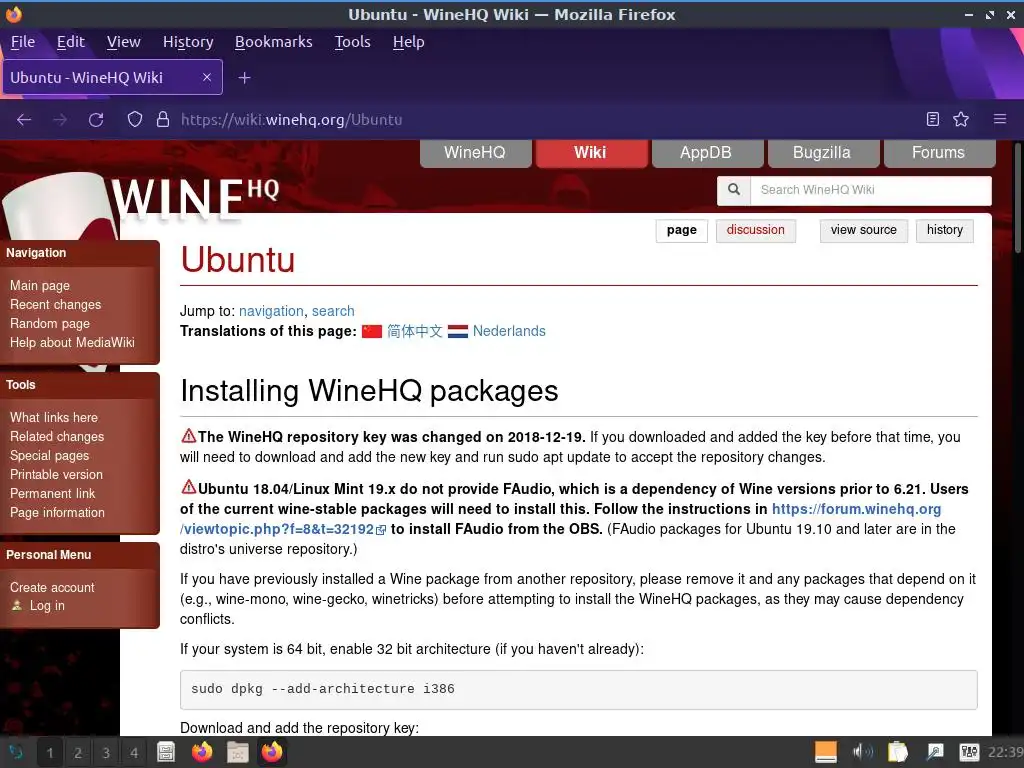This screenshot has height=768, width=1024.
Task: Open the View menu
Action: click(x=123, y=42)
